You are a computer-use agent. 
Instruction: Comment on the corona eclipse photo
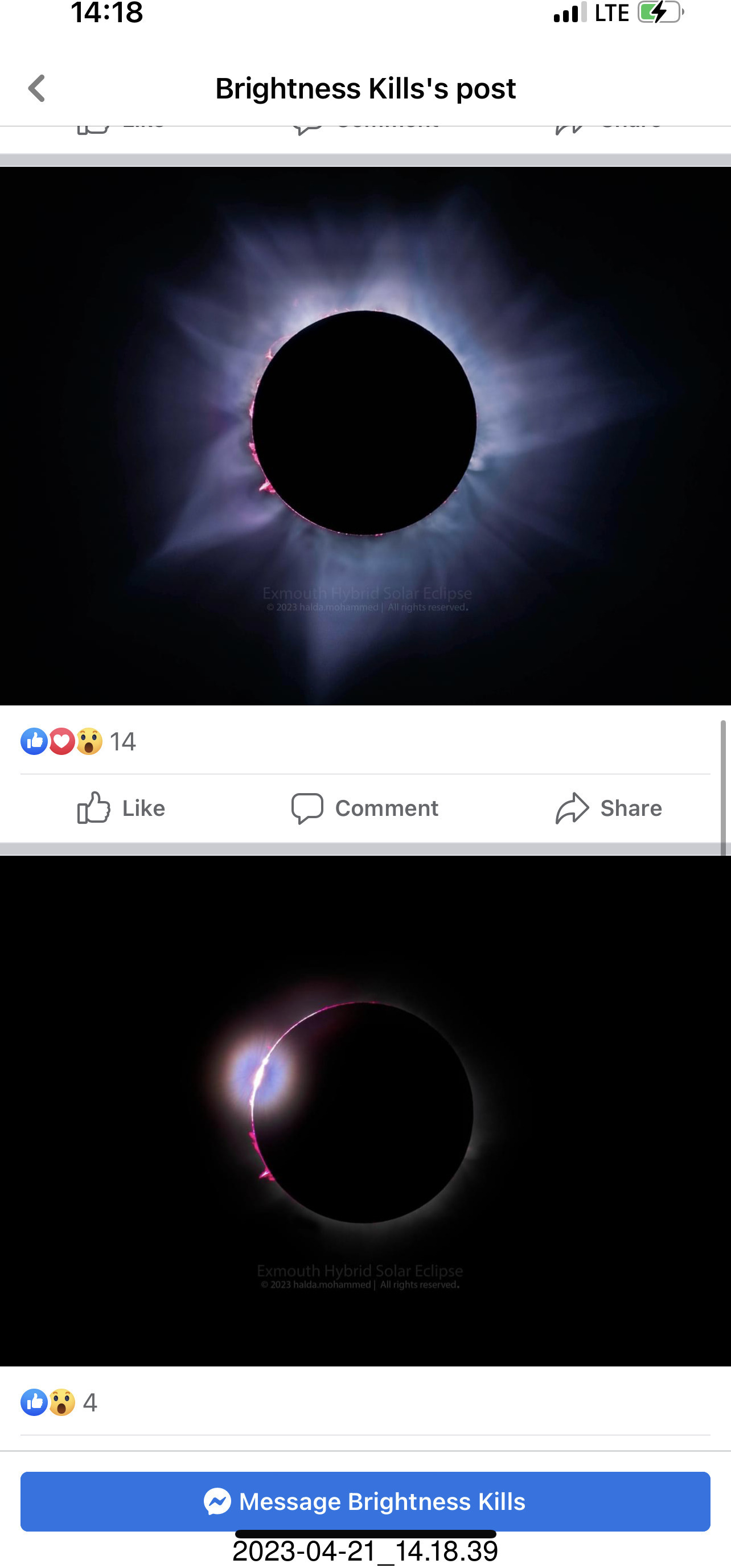click(364, 808)
